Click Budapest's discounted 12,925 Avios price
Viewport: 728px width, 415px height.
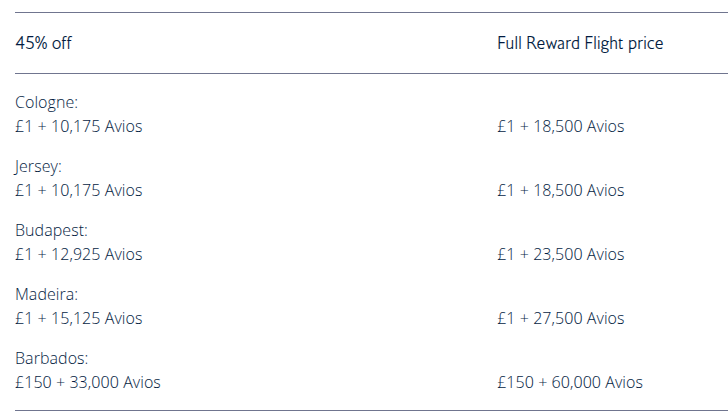[x=79, y=254]
